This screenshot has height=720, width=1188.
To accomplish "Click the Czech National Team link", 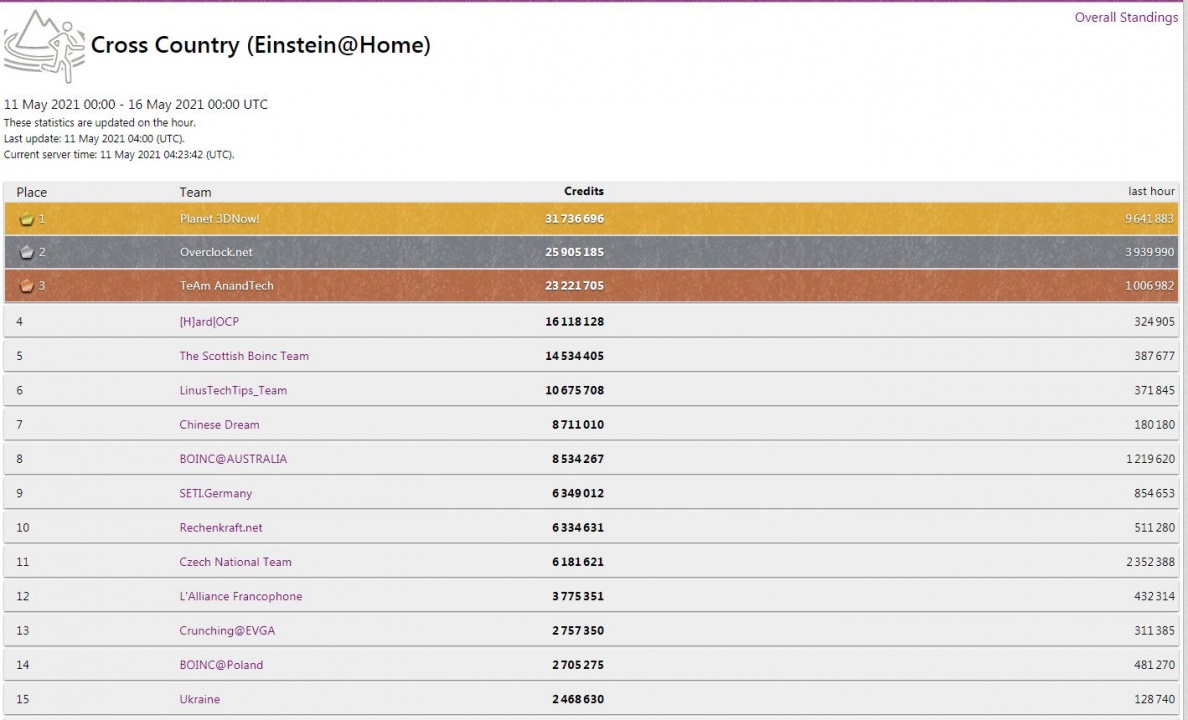I will point(236,562).
